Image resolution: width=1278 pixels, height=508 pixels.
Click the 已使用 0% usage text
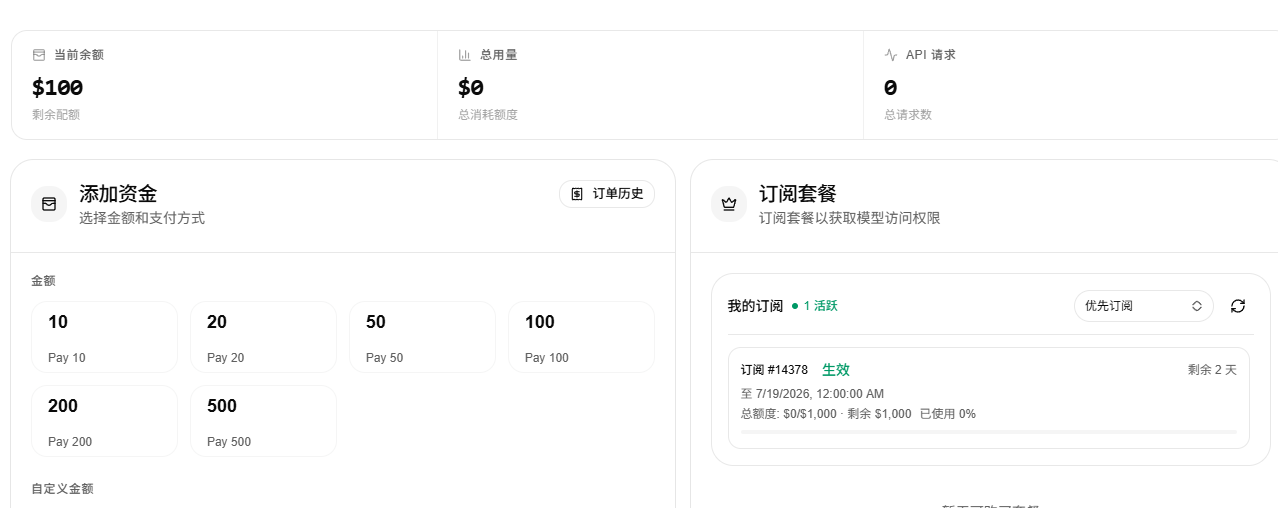pos(948,414)
